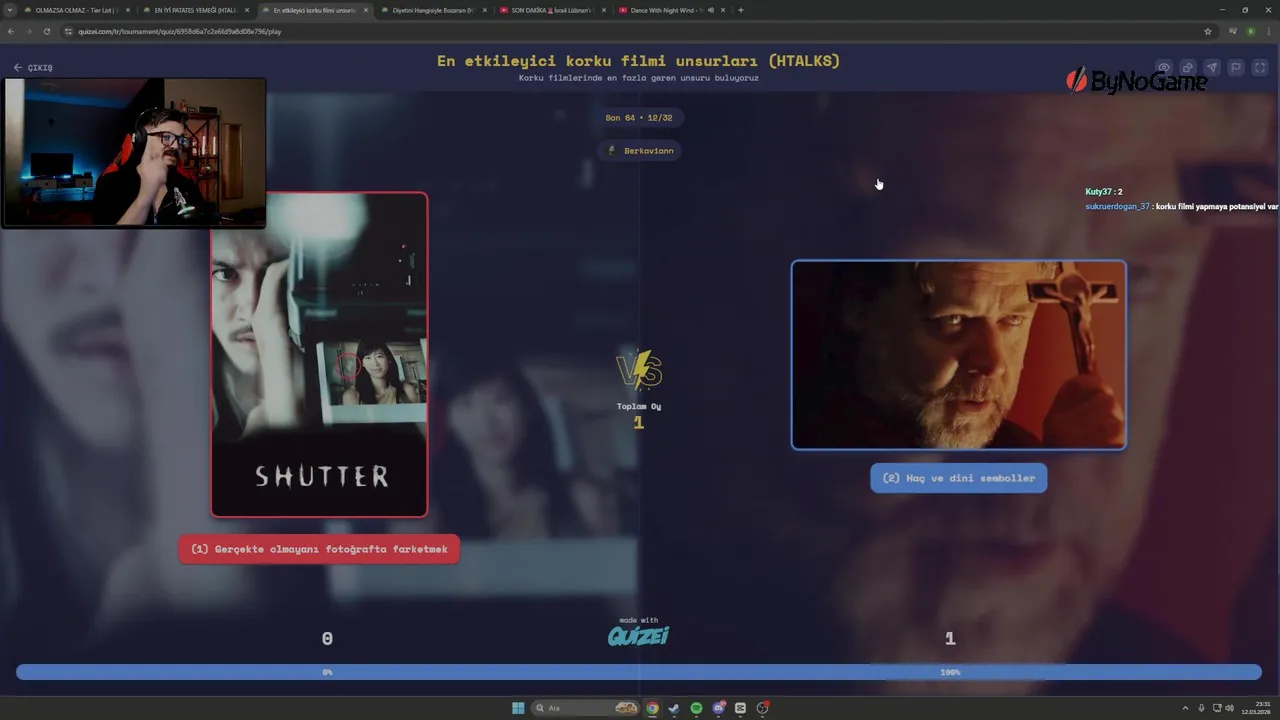
Task: Click the microphone icon in system tray
Action: [x=1201, y=708]
